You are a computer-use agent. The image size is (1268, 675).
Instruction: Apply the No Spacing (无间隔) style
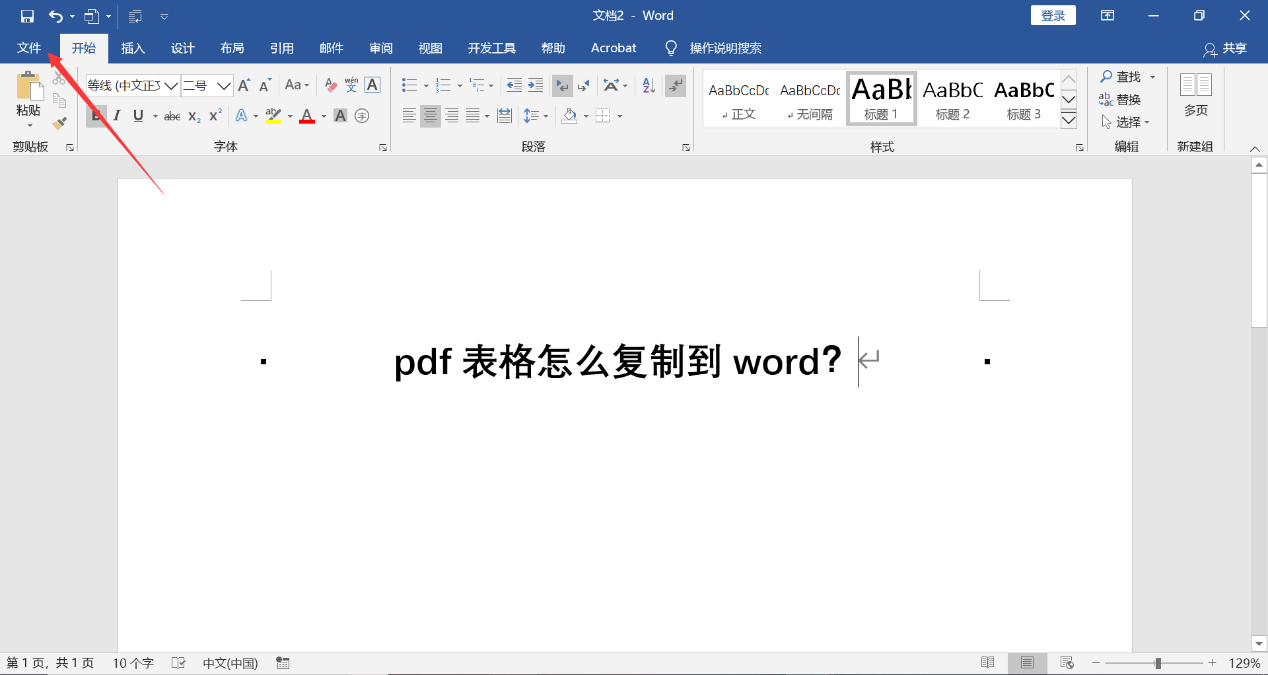[810, 98]
